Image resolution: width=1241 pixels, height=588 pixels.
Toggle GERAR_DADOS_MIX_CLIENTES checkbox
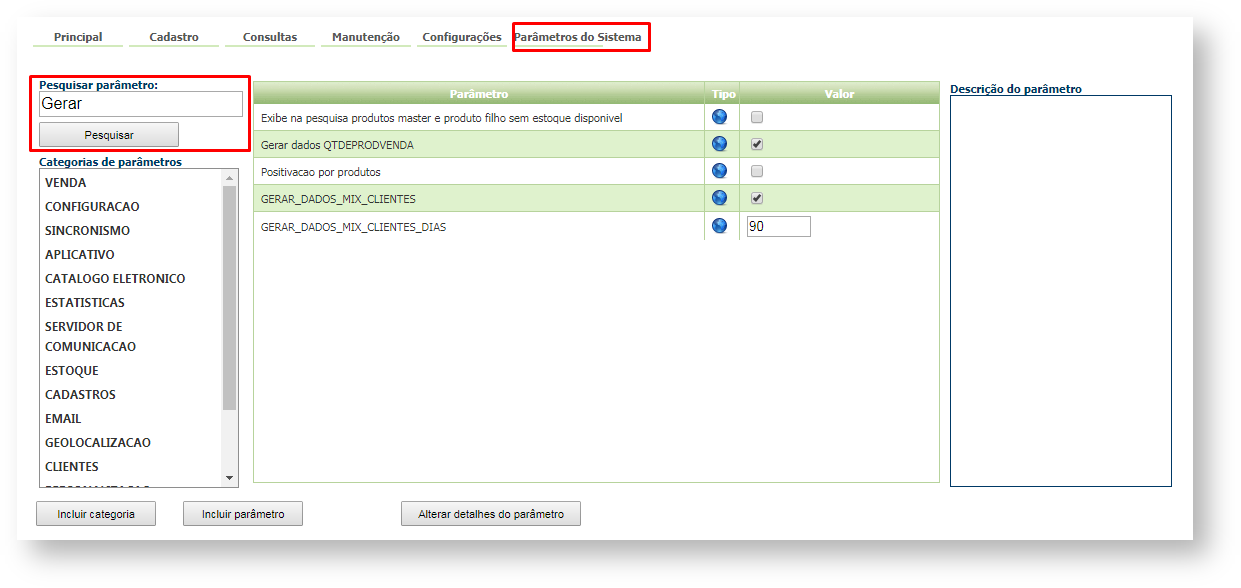tap(757, 198)
